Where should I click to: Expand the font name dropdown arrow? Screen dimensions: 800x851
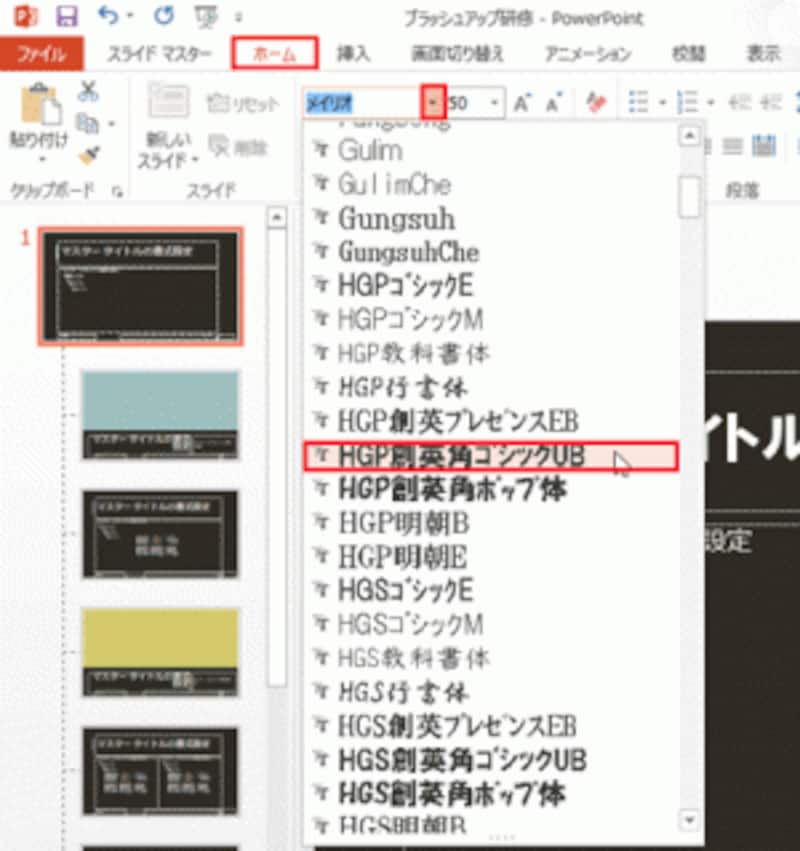[x=433, y=102]
